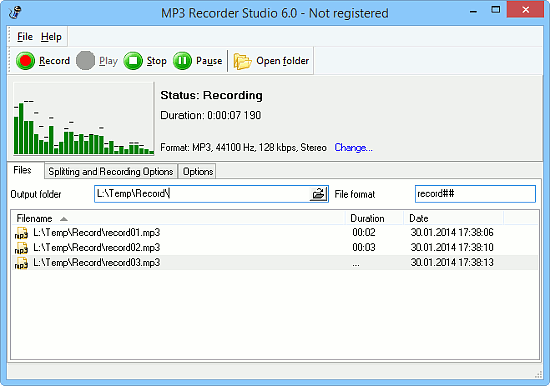550x386 pixels.
Task: Click the Open folder toolbar icon
Action: (x=242, y=61)
